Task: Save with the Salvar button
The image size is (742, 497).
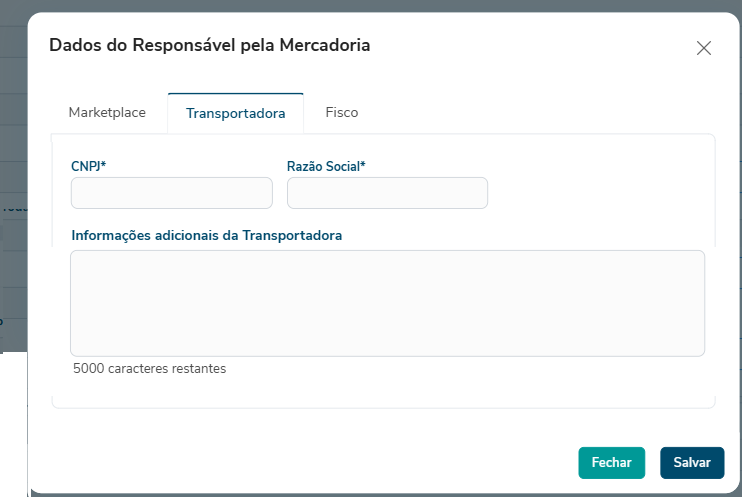Action: click(x=691, y=463)
